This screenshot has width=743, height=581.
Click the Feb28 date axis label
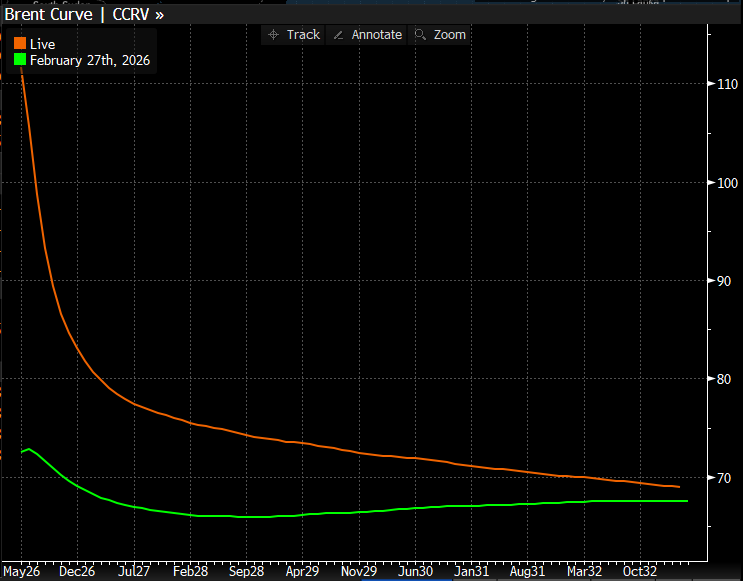pos(190,571)
